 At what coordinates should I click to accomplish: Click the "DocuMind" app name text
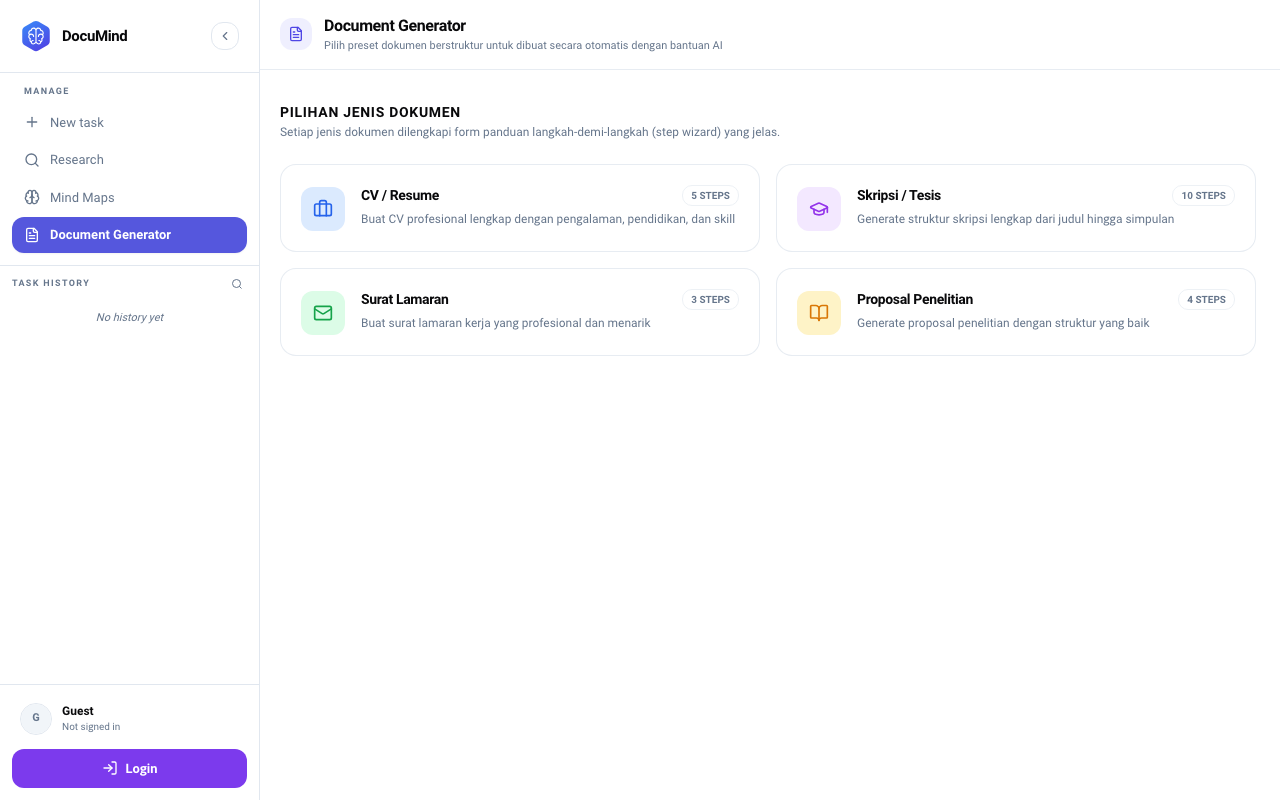(95, 36)
